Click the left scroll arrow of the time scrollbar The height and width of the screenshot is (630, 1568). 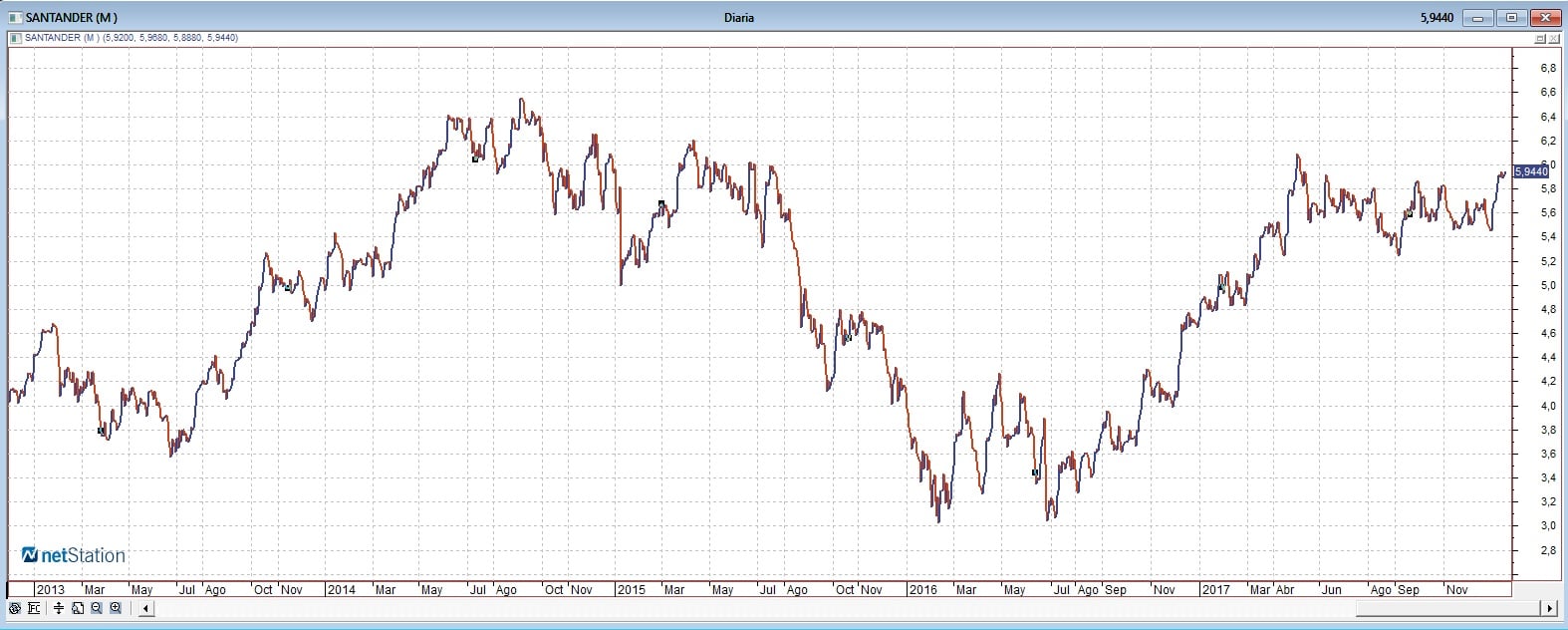[146, 608]
